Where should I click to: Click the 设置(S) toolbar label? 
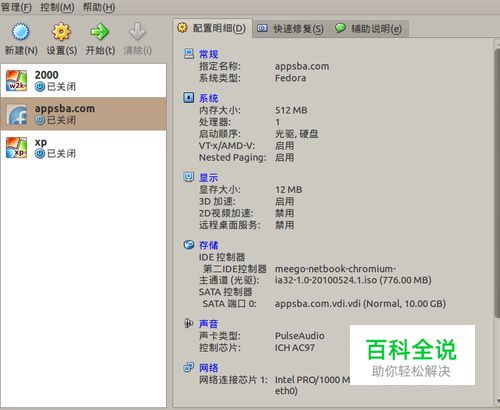(62, 51)
